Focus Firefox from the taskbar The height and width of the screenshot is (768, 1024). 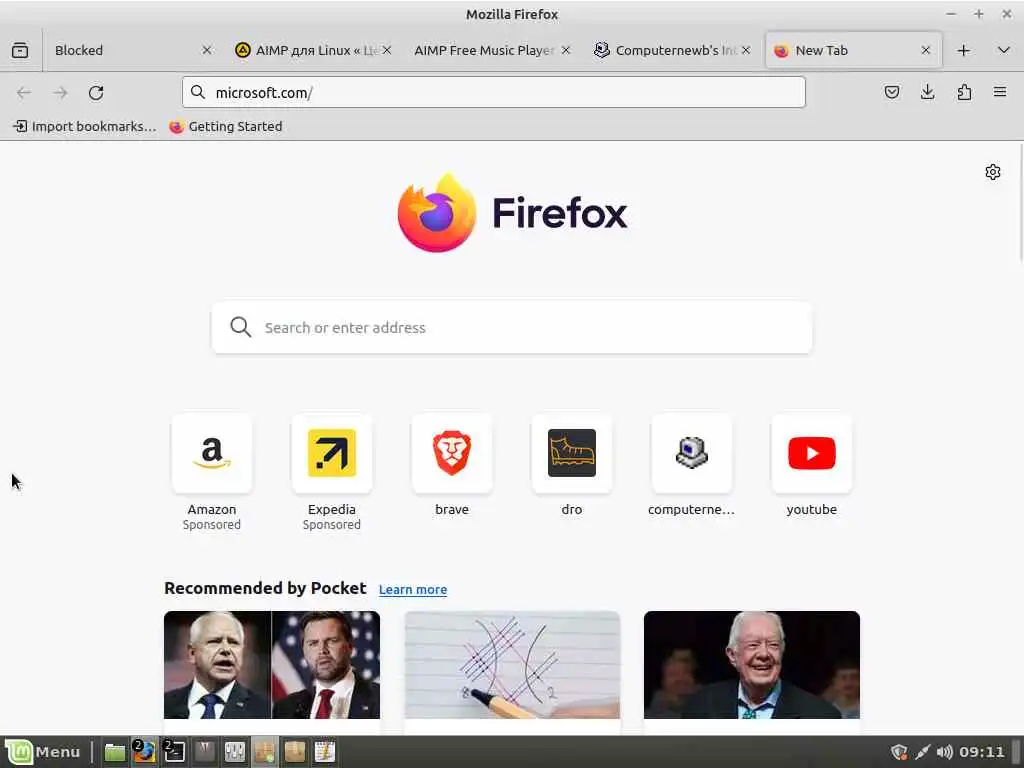pyautogui.click(x=144, y=752)
